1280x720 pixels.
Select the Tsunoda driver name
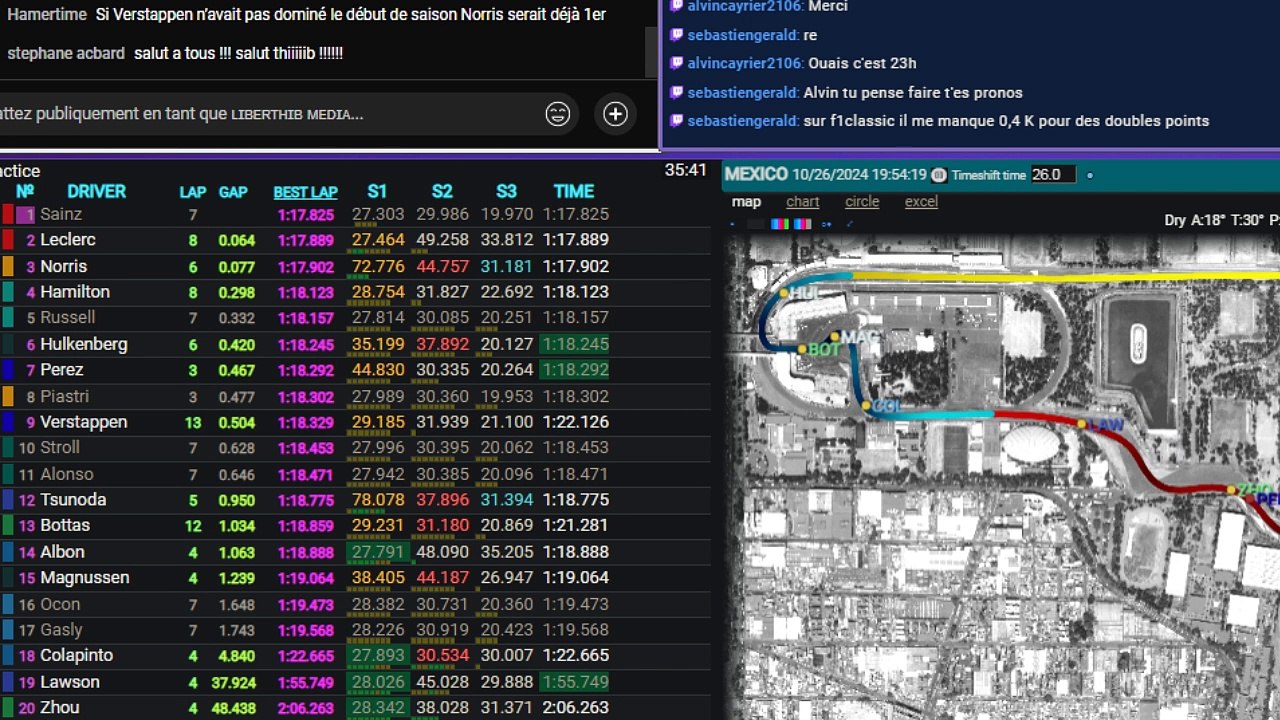pyautogui.click(x=73, y=500)
